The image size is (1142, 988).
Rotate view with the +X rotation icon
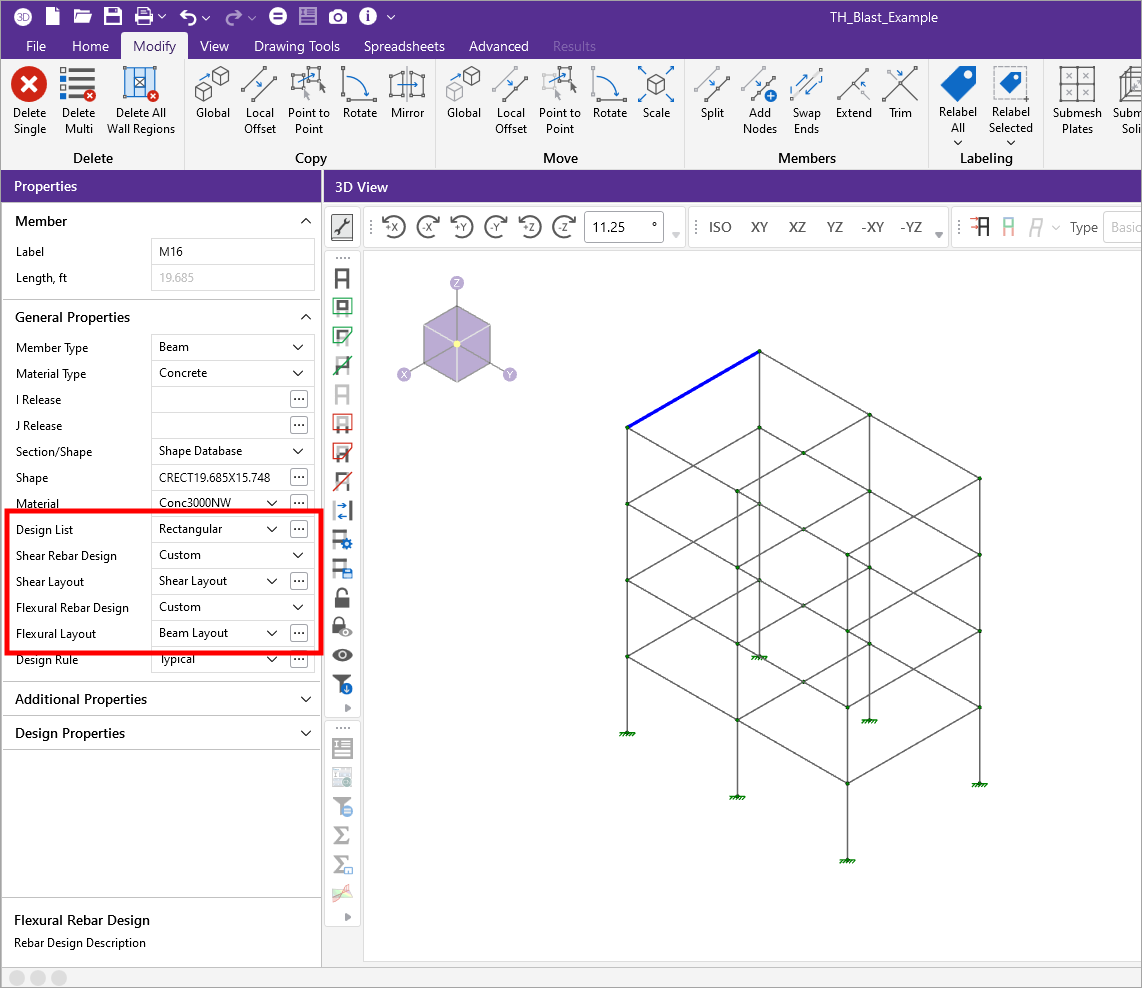pyautogui.click(x=392, y=227)
